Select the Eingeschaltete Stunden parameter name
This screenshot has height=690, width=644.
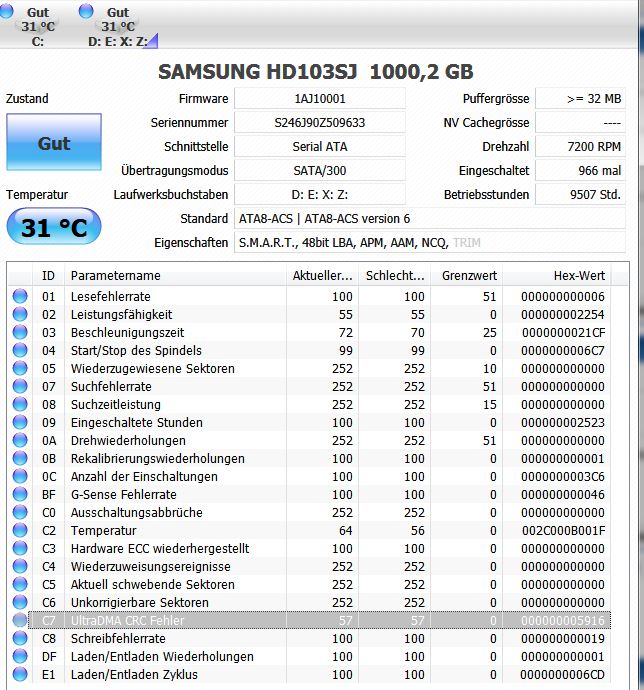point(137,423)
